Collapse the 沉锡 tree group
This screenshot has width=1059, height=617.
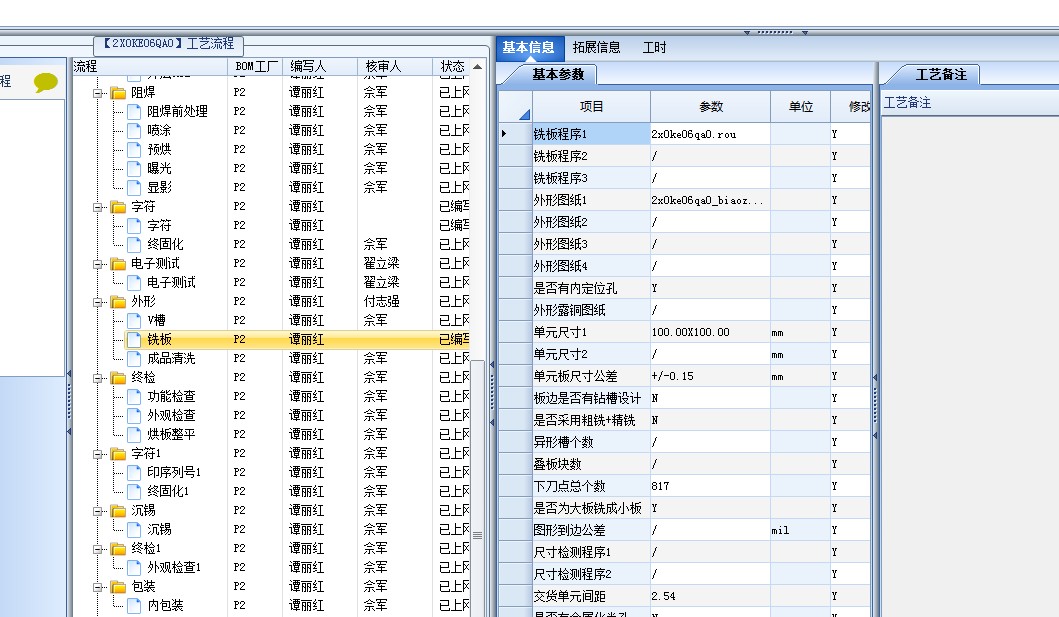[98, 511]
